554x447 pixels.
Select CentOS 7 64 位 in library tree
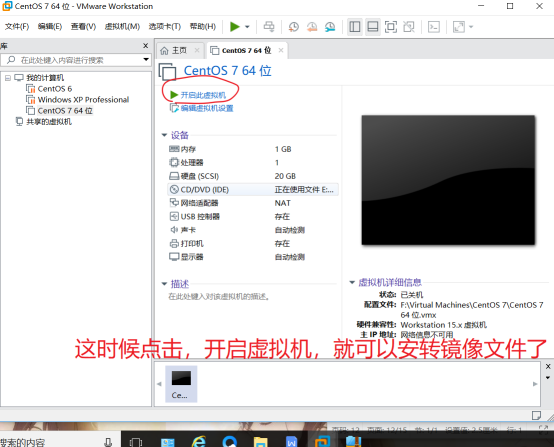65,111
